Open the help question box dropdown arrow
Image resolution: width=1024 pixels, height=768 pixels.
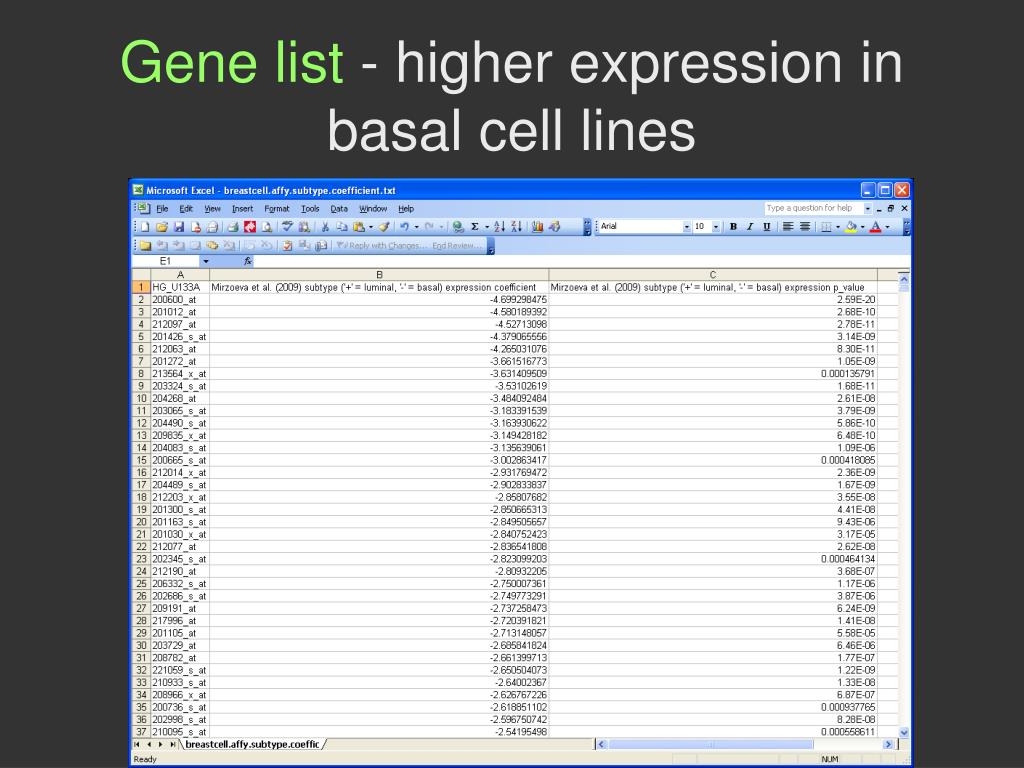[867, 208]
